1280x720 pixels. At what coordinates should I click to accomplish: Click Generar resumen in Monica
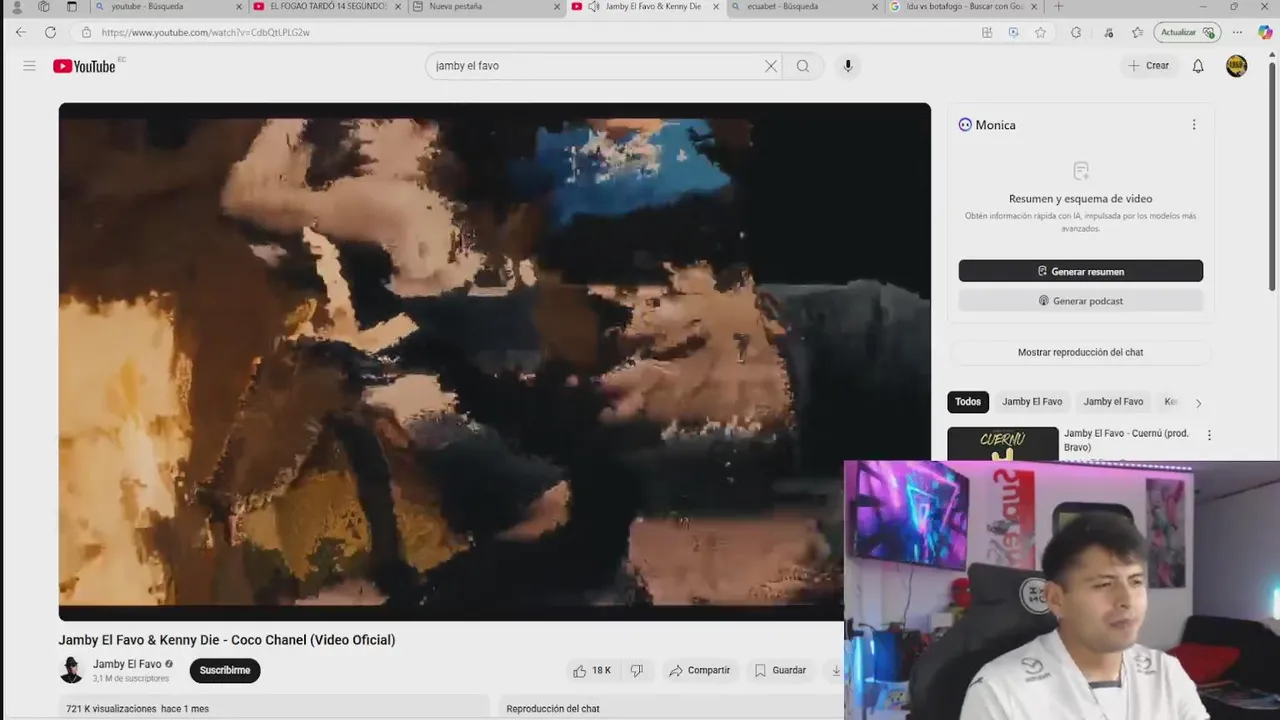click(1081, 271)
